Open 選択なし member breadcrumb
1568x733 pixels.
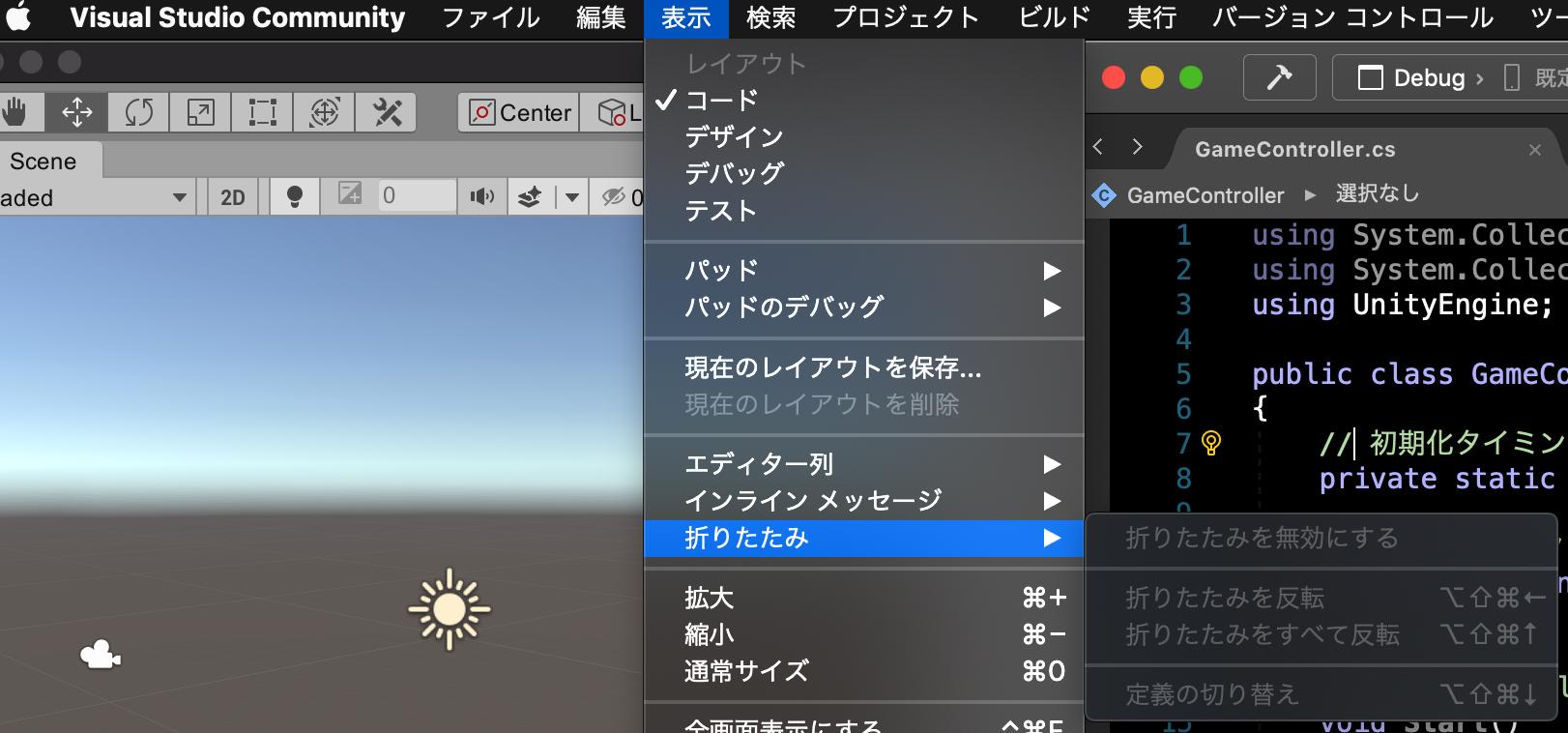[x=1378, y=194]
